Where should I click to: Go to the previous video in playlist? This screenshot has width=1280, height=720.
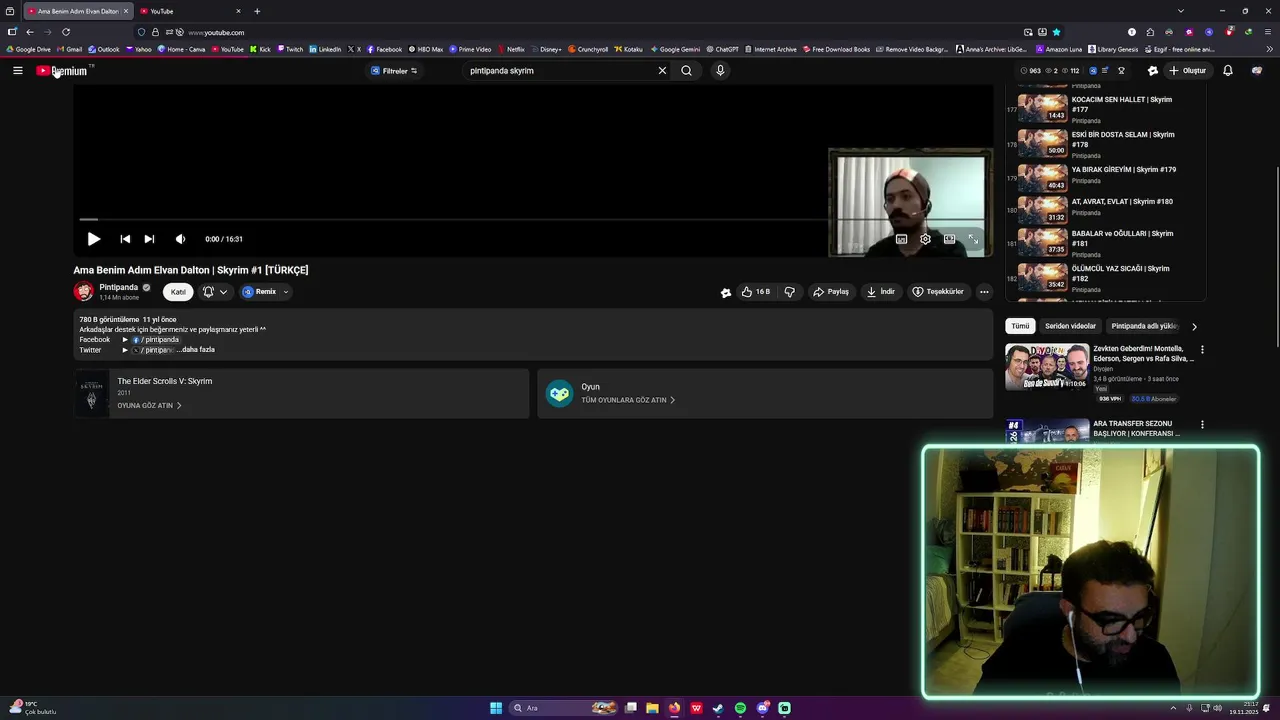point(125,239)
